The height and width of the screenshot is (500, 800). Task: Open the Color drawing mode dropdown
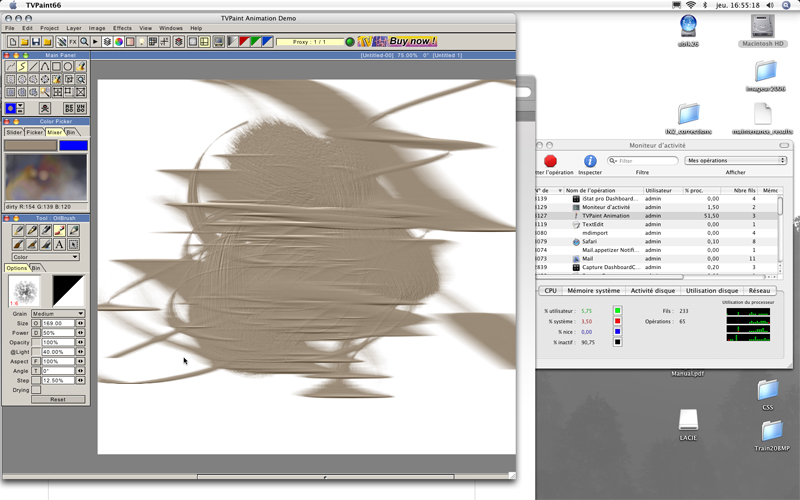point(45,257)
